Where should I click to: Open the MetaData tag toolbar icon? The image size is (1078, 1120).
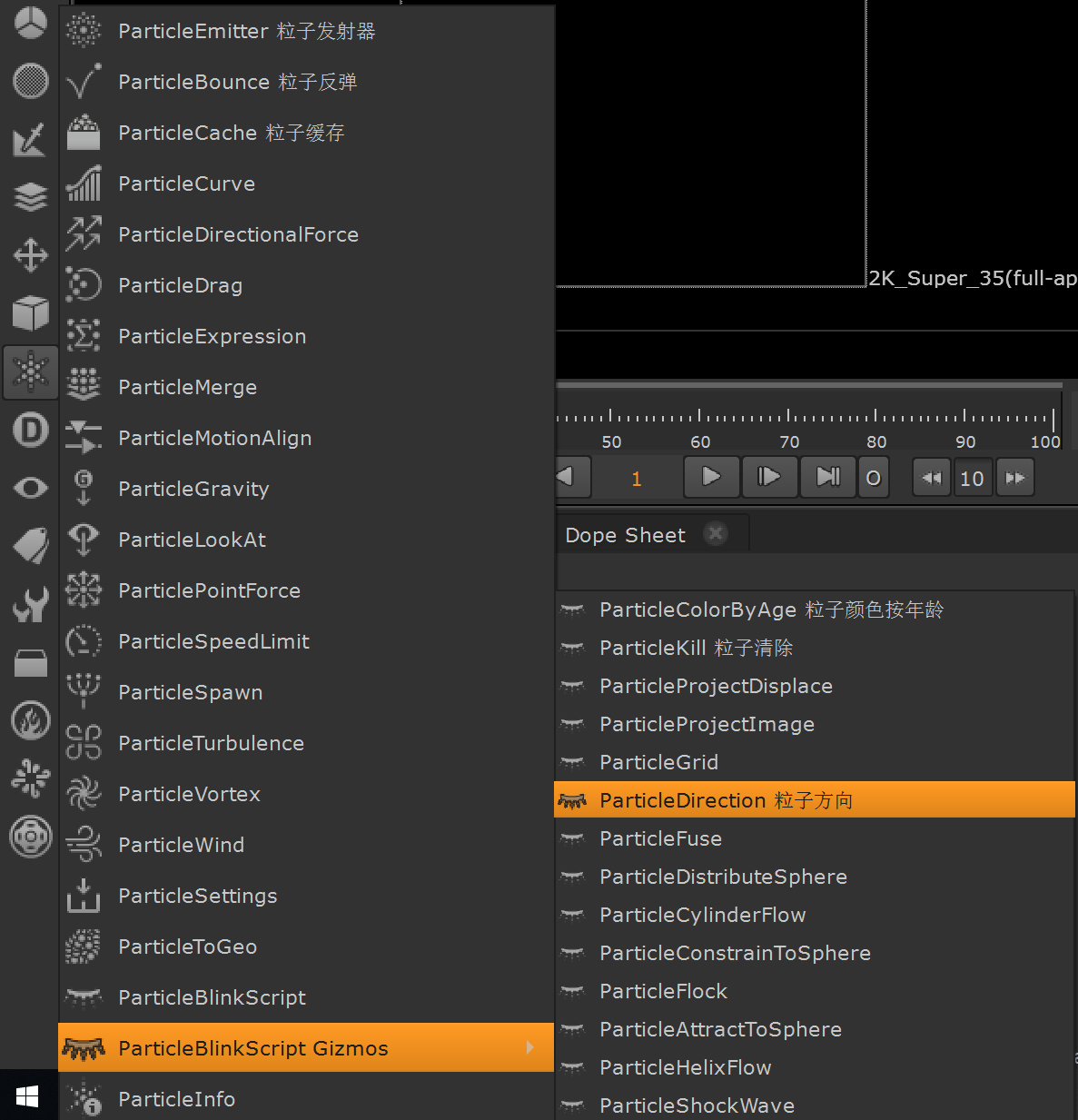[31, 546]
